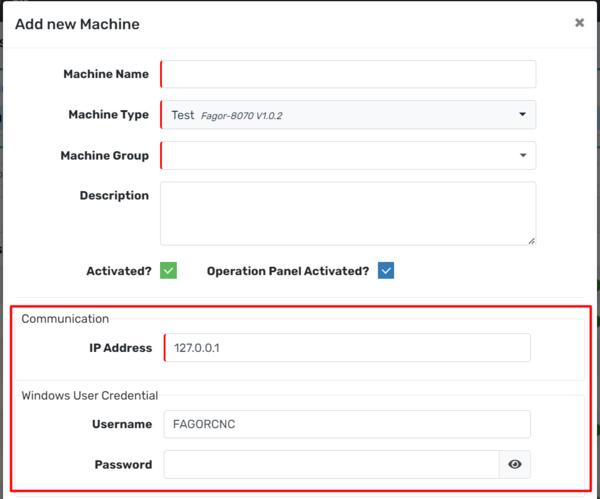This screenshot has width=600, height=499.
Task: Click the Communication section heading
Action: click(65, 318)
